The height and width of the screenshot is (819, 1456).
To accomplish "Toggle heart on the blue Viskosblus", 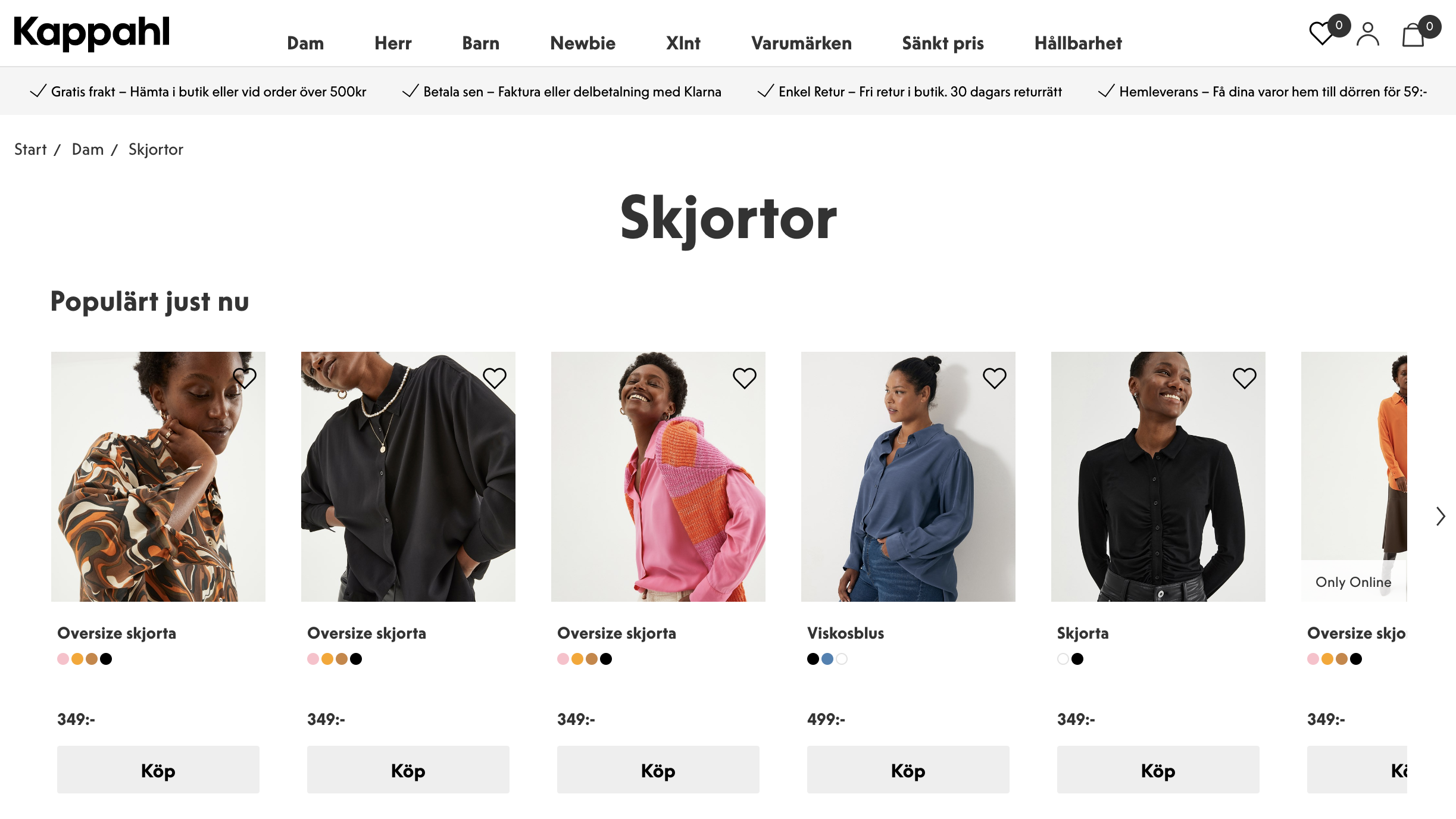I will (995, 378).
